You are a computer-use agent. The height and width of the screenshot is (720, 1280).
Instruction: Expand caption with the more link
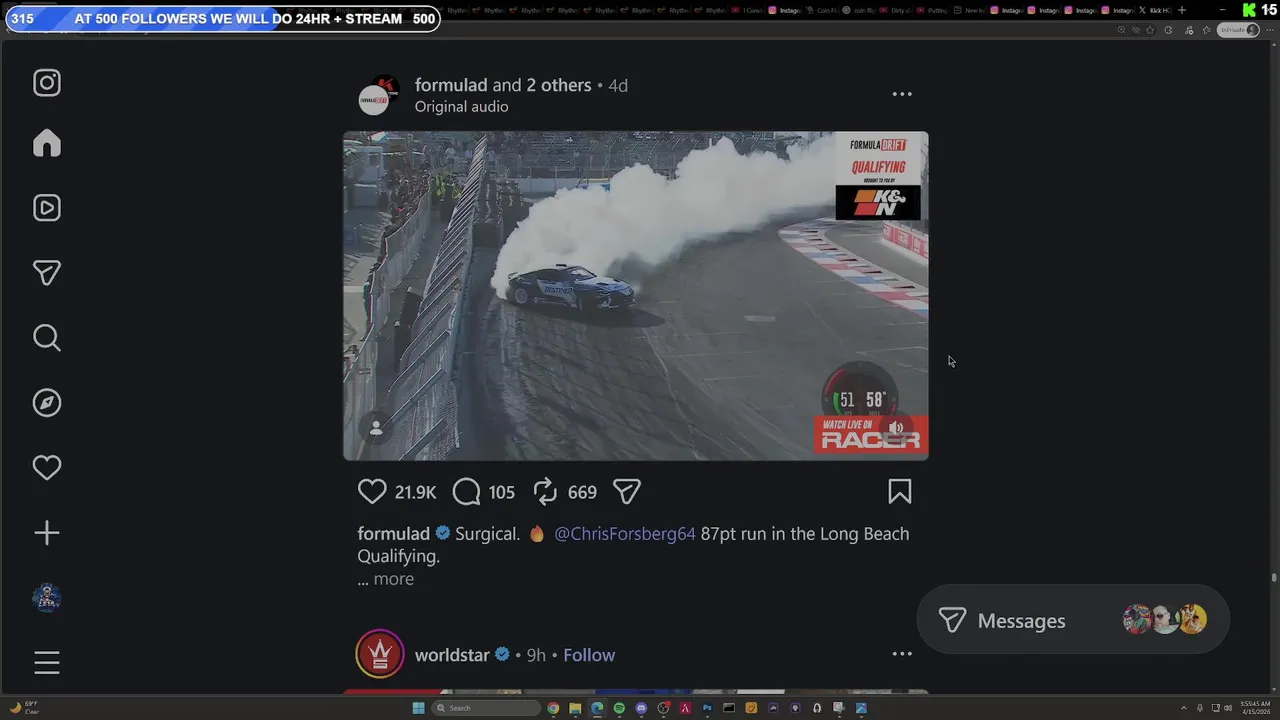pos(393,579)
